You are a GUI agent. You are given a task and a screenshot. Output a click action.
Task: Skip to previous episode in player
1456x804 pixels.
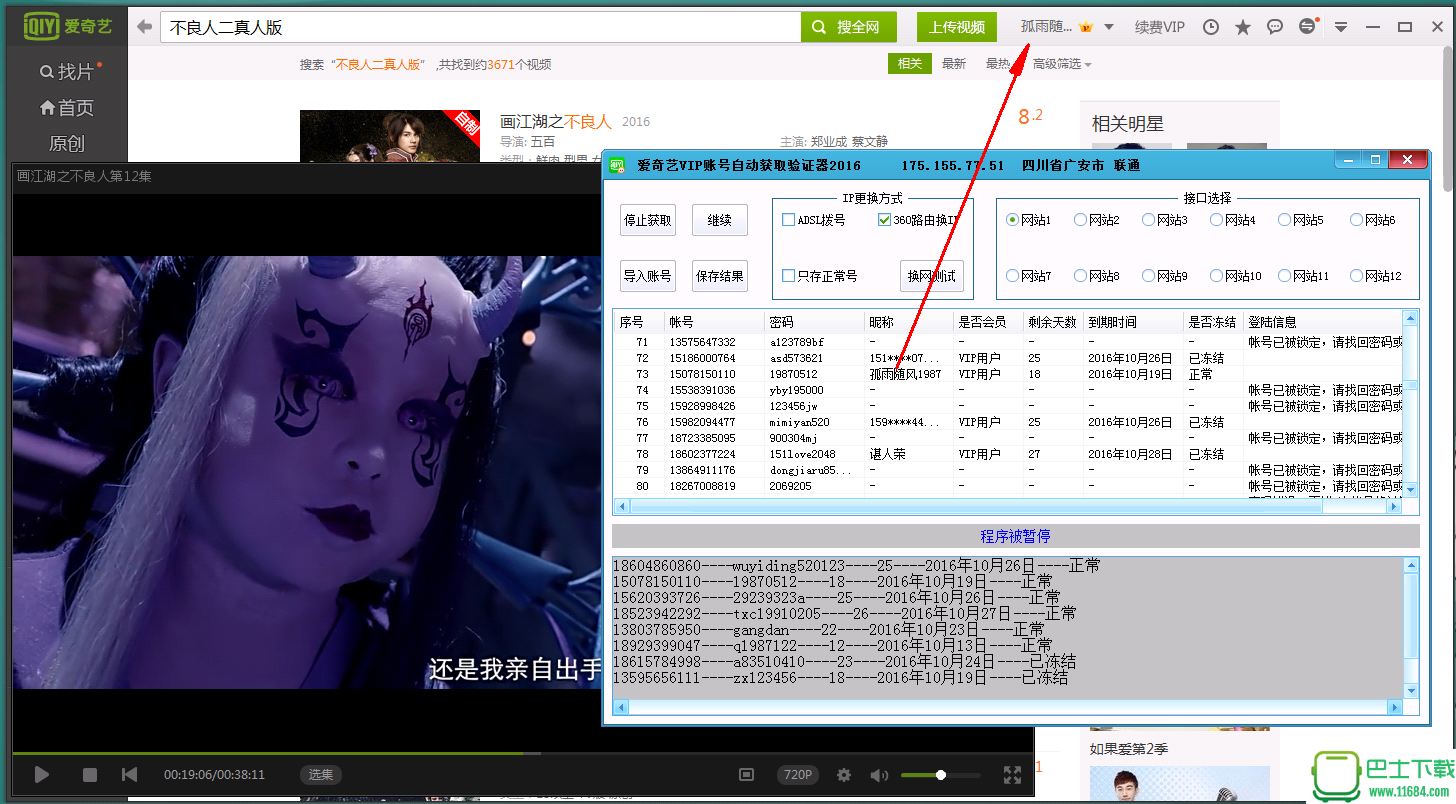pos(129,774)
